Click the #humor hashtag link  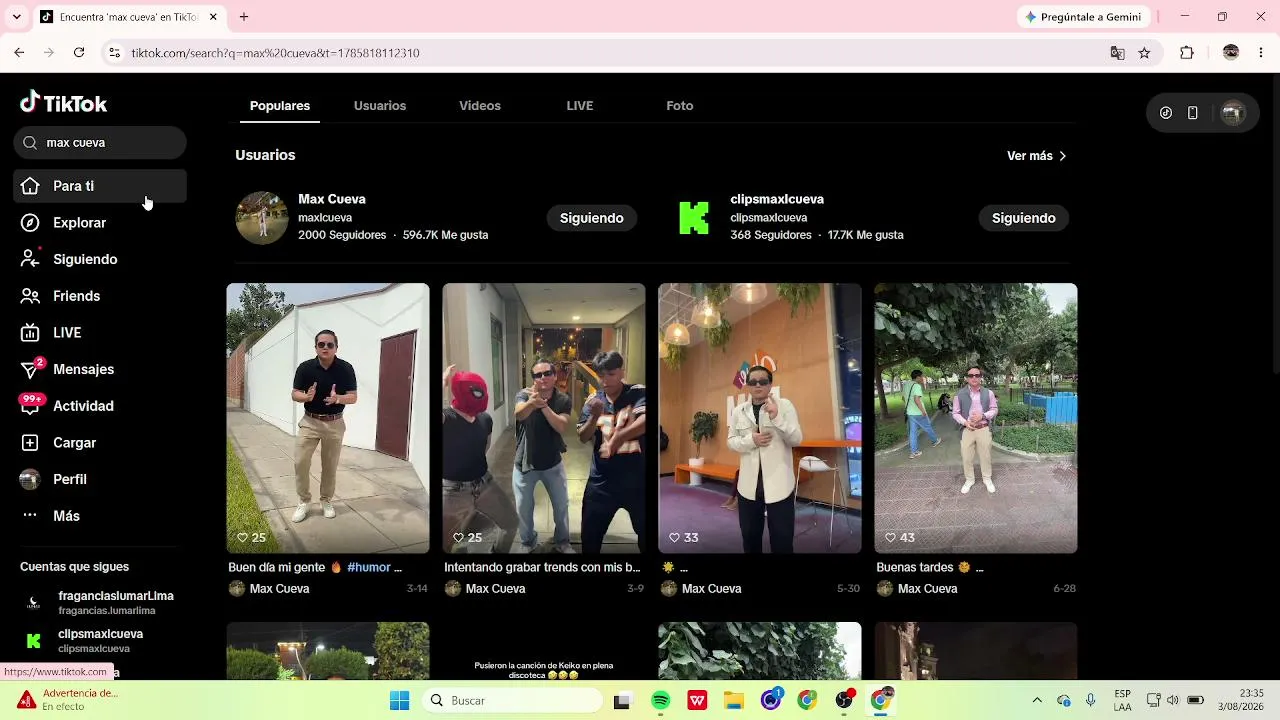click(369, 567)
